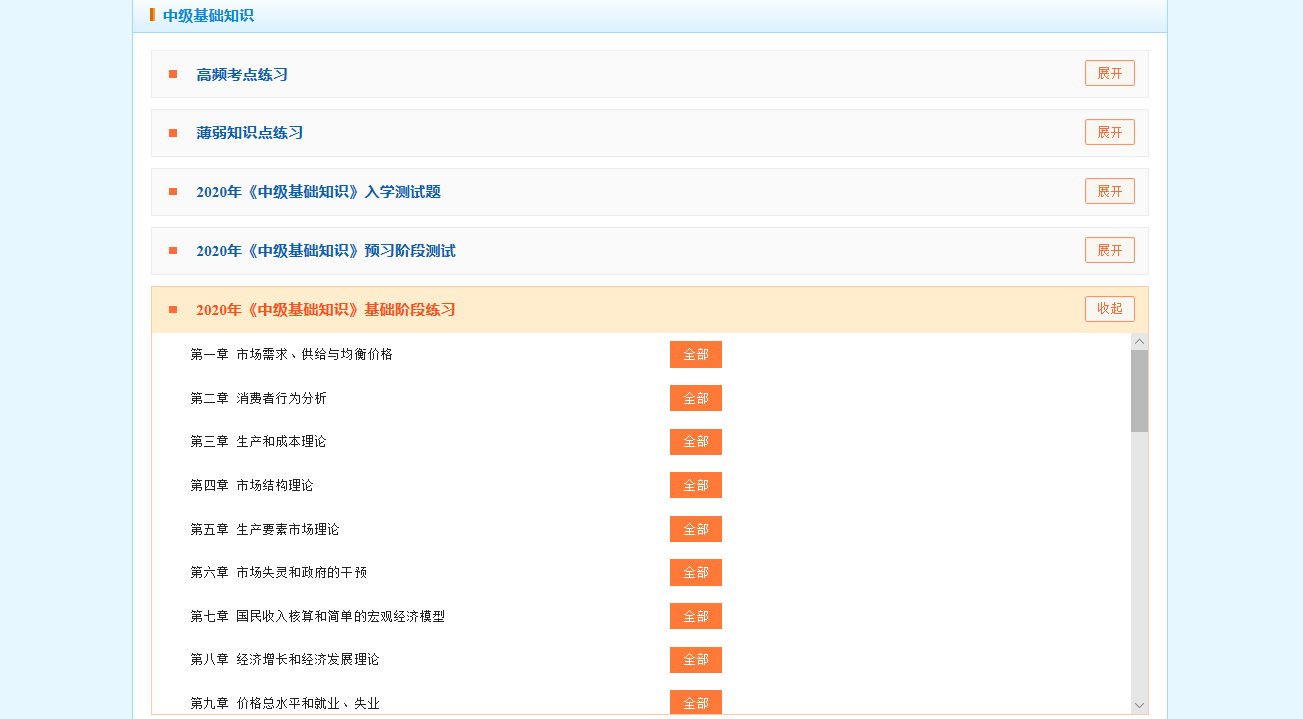Click 全部 for 第三章 生产和成本理论
The image size is (1303, 719).
click(695, 442)
